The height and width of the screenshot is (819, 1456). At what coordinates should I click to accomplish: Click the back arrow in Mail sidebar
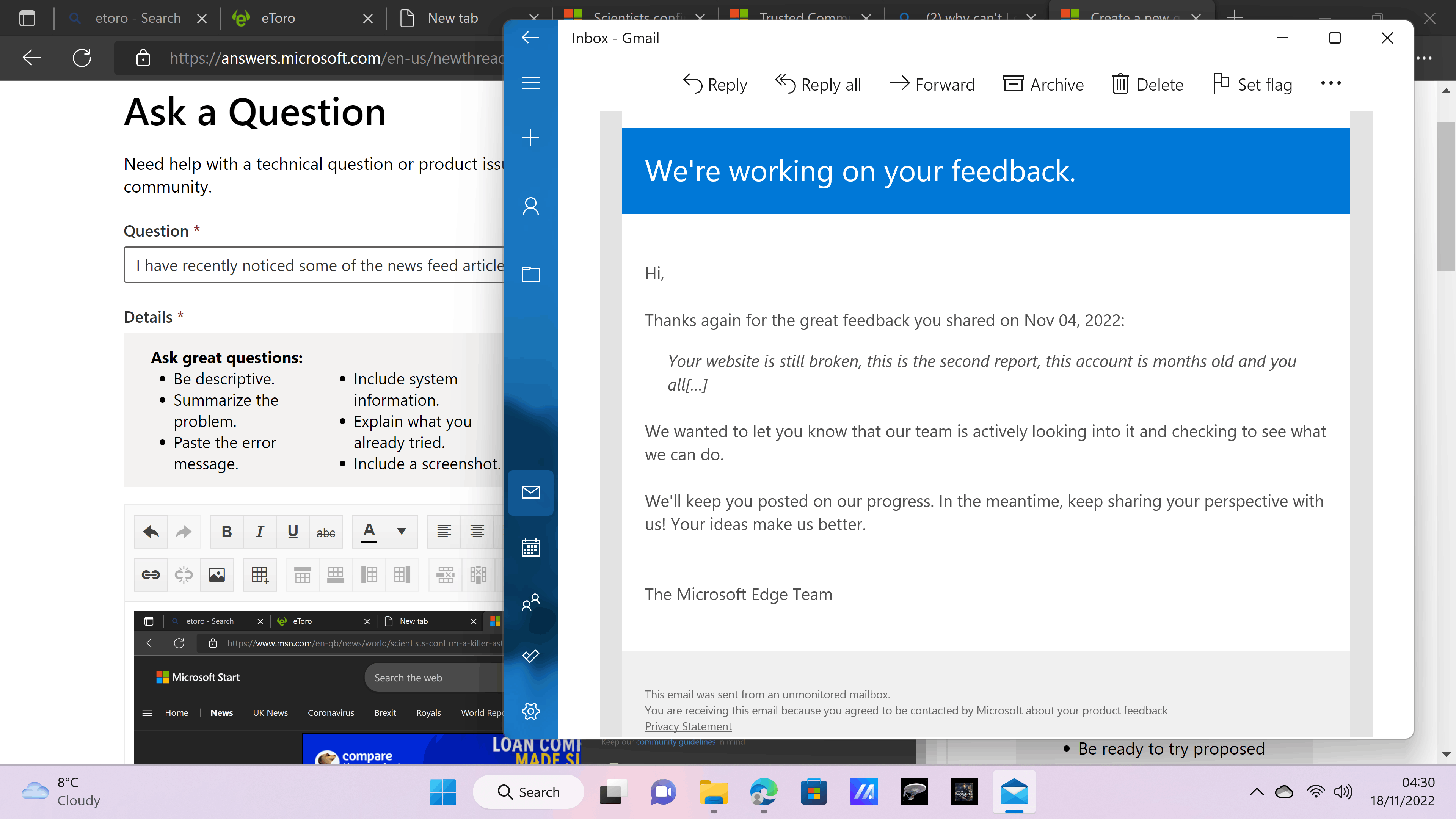point(530,38)
